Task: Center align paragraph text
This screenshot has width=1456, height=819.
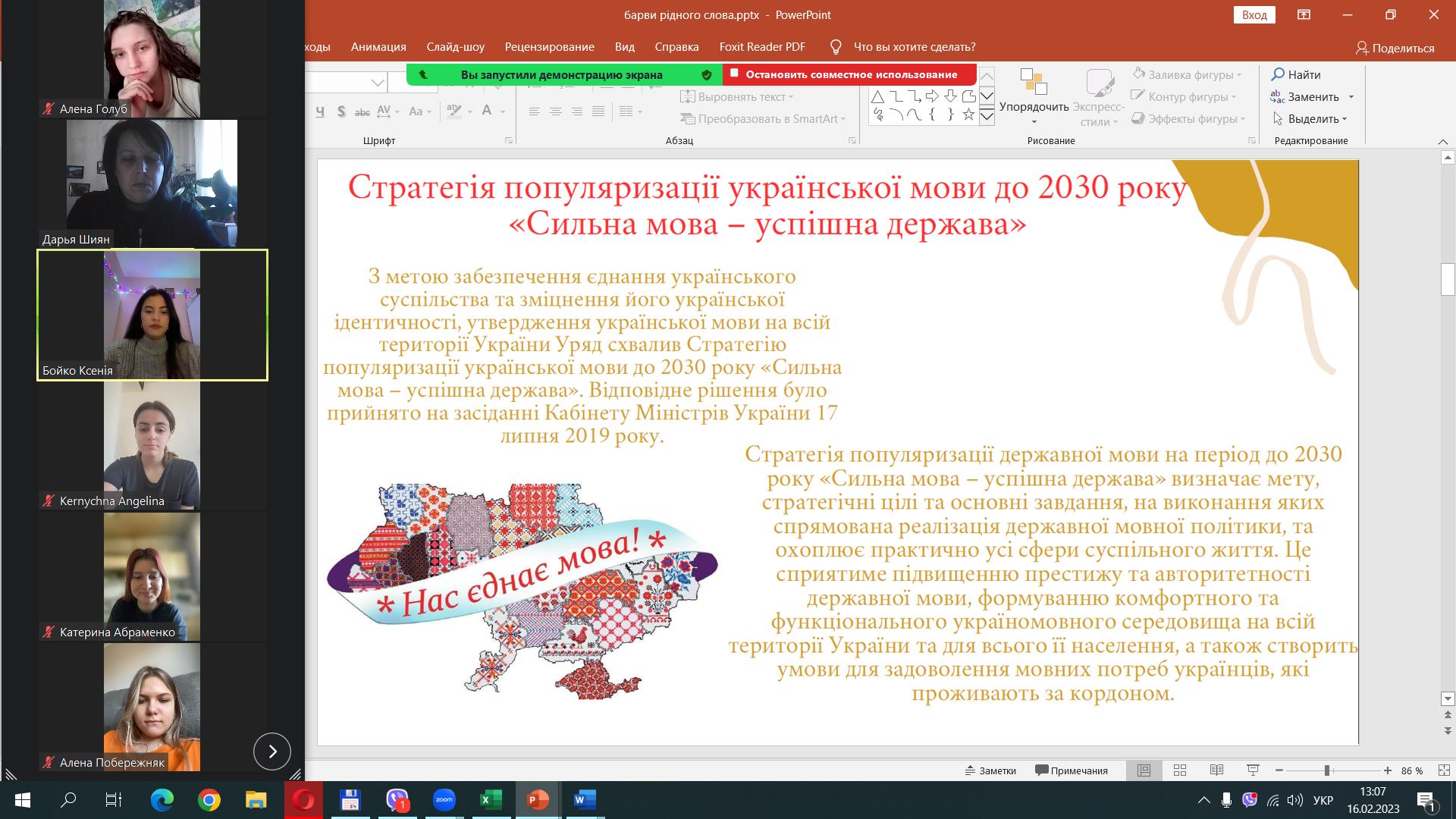Action: pyautogui.click(x=556, y=111)
